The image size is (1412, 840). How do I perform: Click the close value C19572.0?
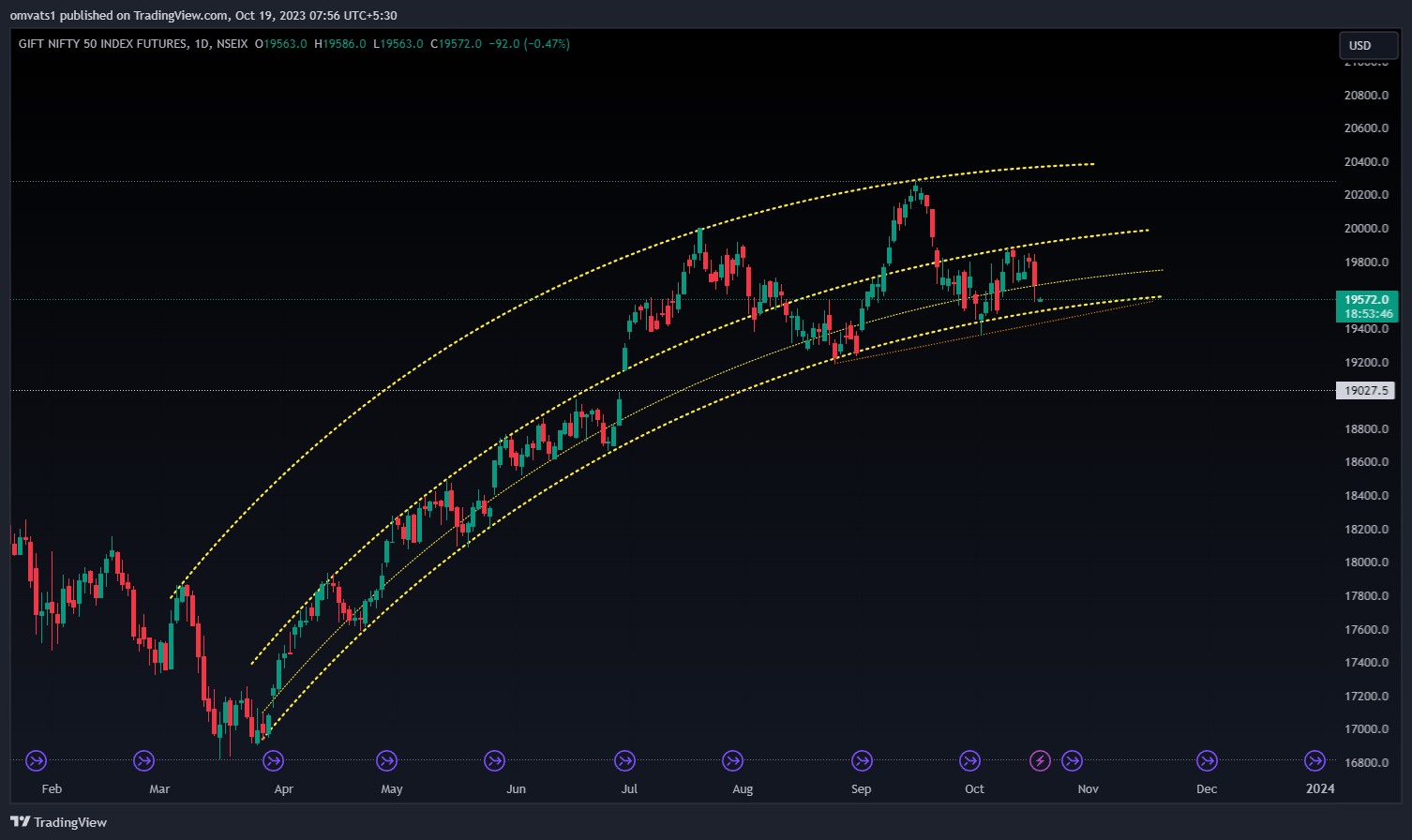456,44
